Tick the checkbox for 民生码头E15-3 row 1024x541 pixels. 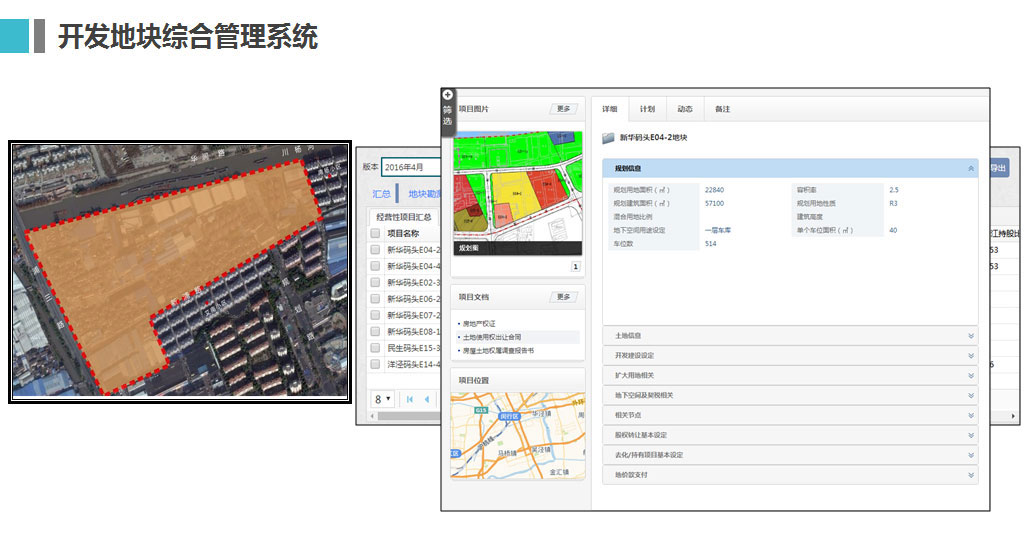pos(375,348)
